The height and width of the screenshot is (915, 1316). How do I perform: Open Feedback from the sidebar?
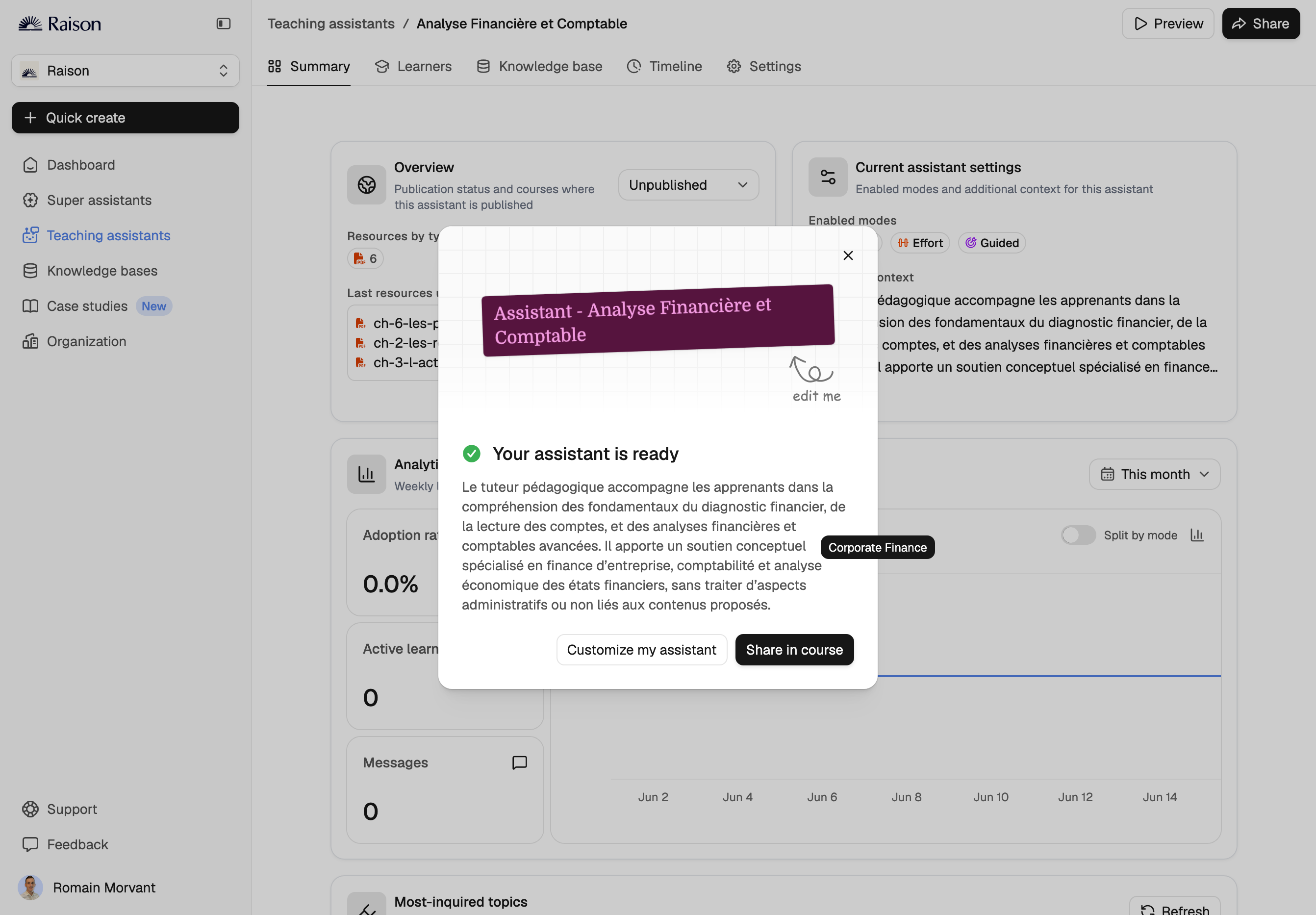pyautogui.click(x=77, y=844)
